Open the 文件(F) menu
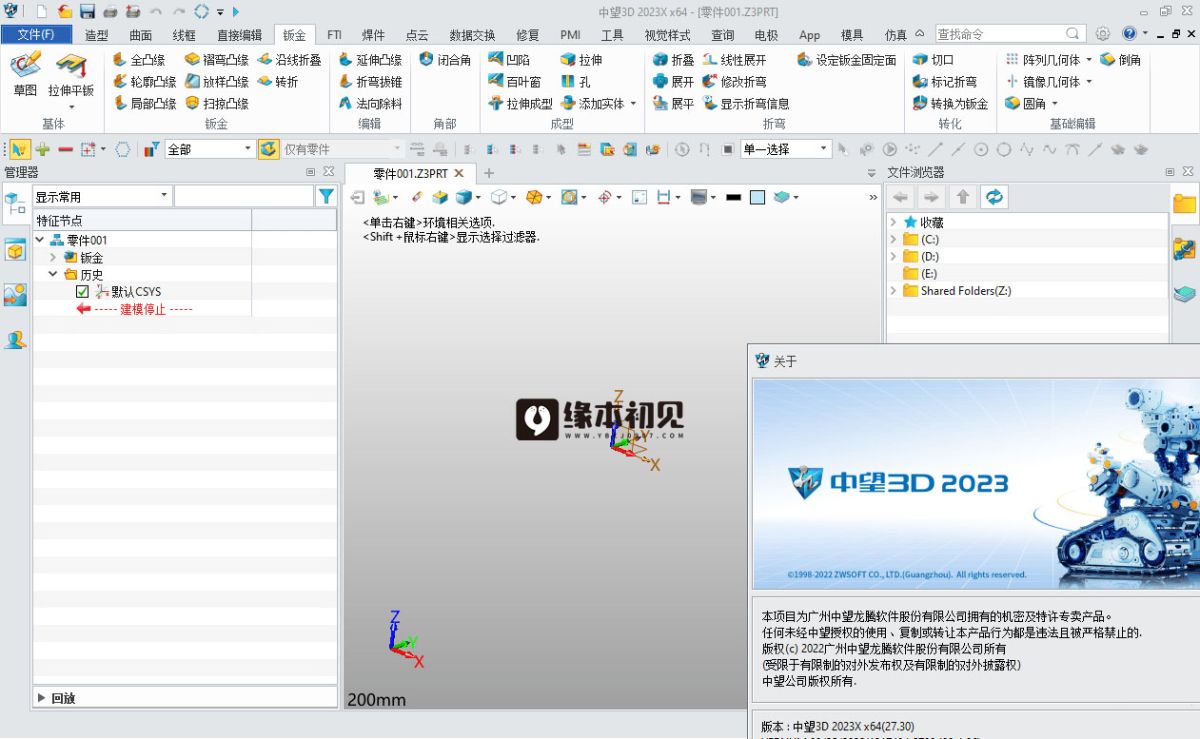Image resolution: width=1200 pixels, height=739 pixels. tap(36, 35)
